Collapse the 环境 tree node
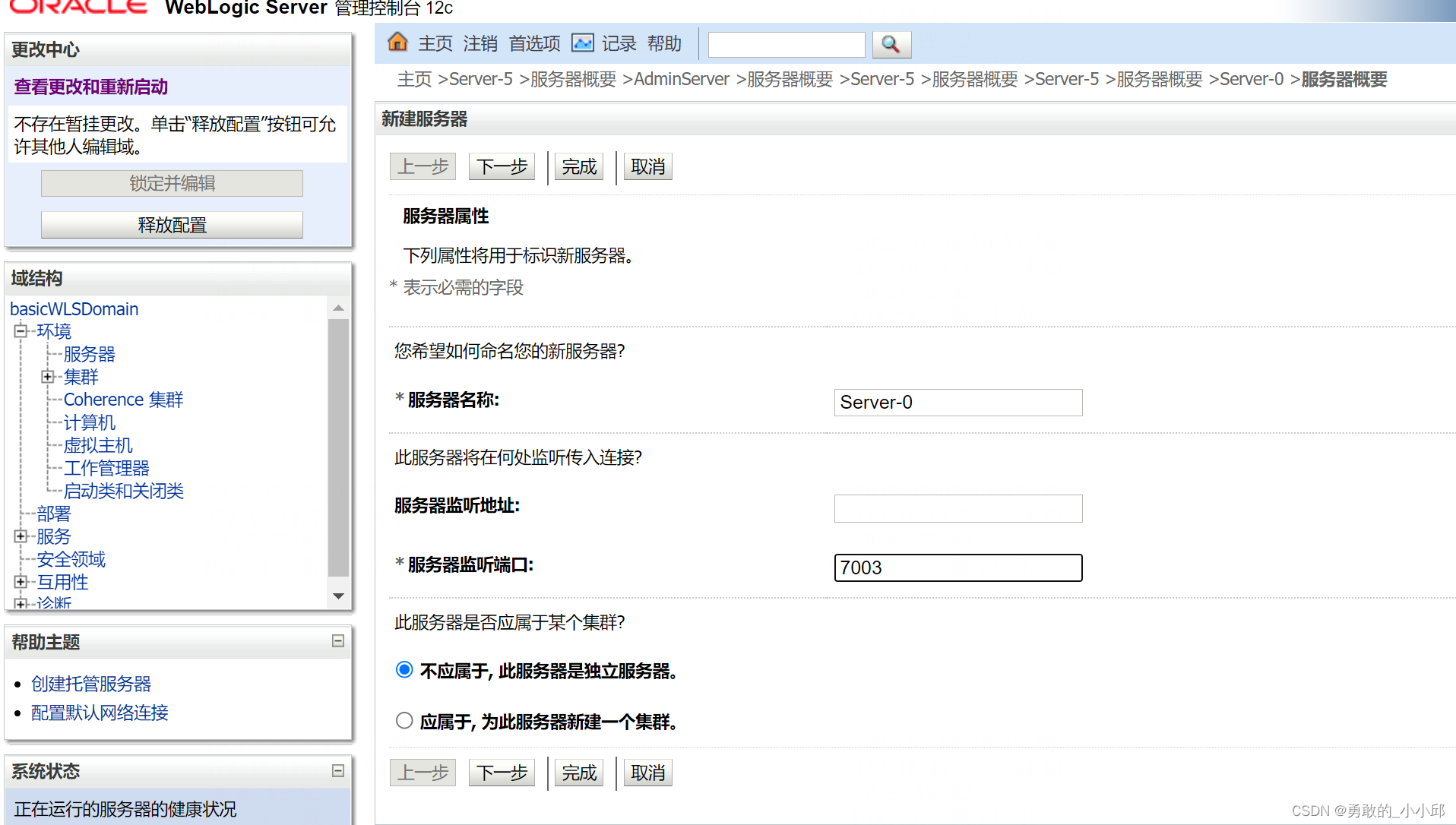 click(21, 330)
